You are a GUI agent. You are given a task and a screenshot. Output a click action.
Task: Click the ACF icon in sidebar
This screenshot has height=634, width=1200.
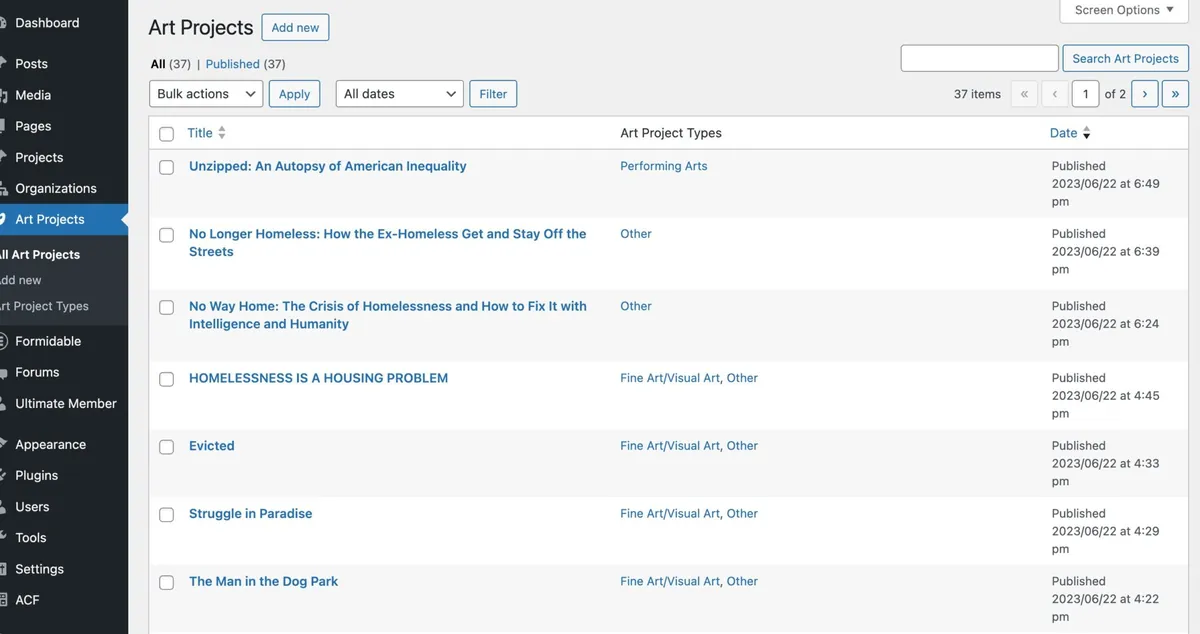coord(3,600)
